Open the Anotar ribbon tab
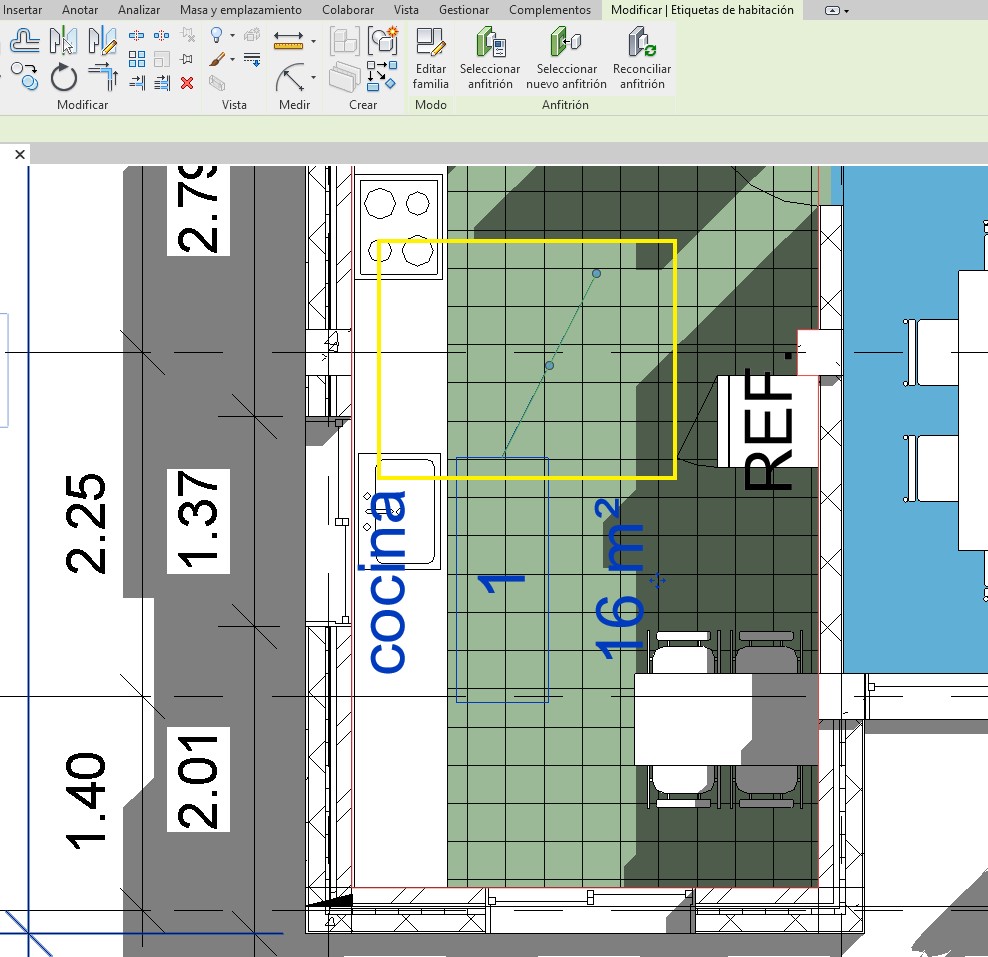 click(80, 10)
